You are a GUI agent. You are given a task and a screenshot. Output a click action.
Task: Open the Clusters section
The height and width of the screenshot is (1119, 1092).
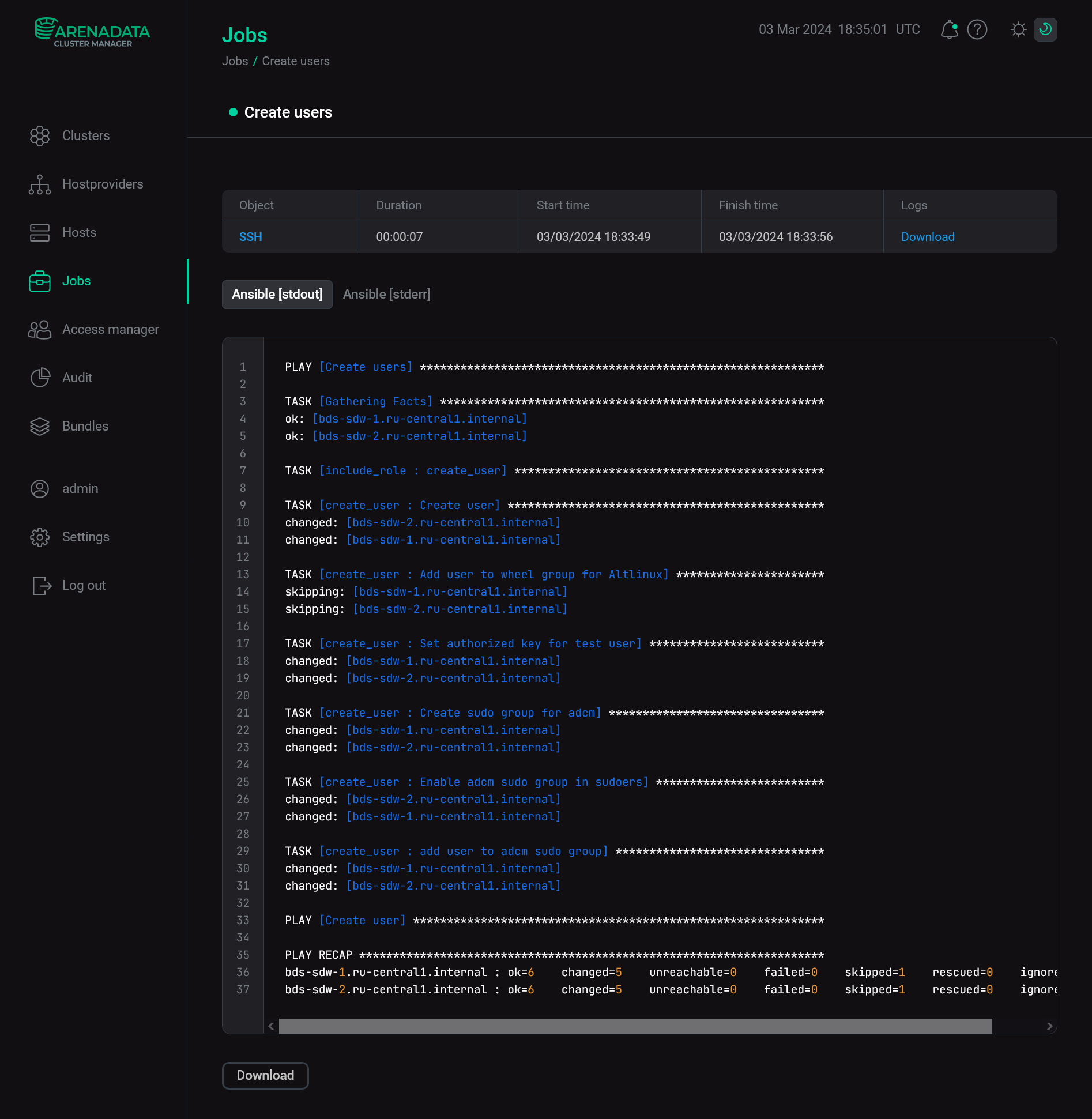click(85, 135)
